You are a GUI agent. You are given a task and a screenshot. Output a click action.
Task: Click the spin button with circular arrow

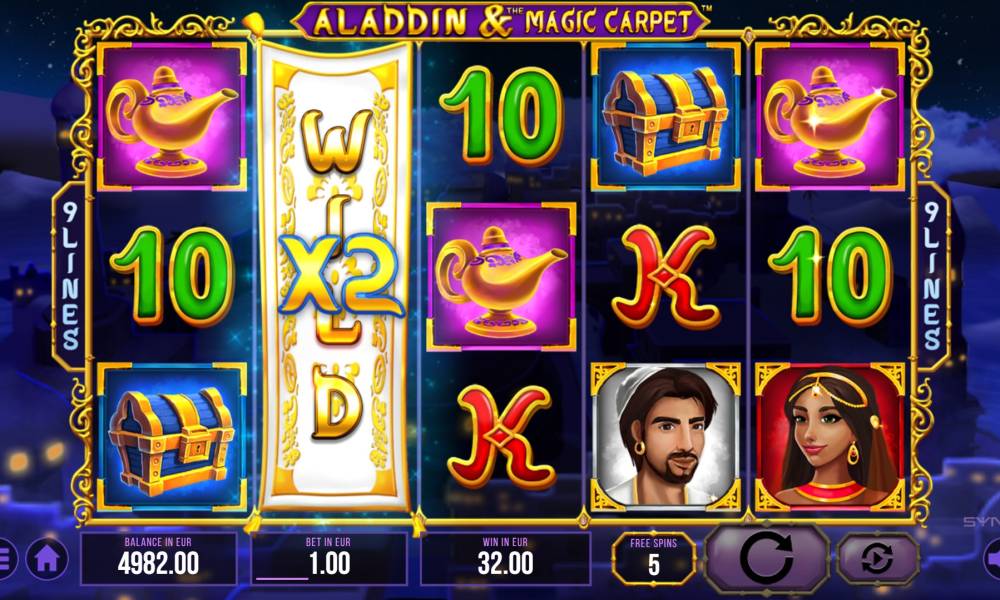(x=767, y=559)
